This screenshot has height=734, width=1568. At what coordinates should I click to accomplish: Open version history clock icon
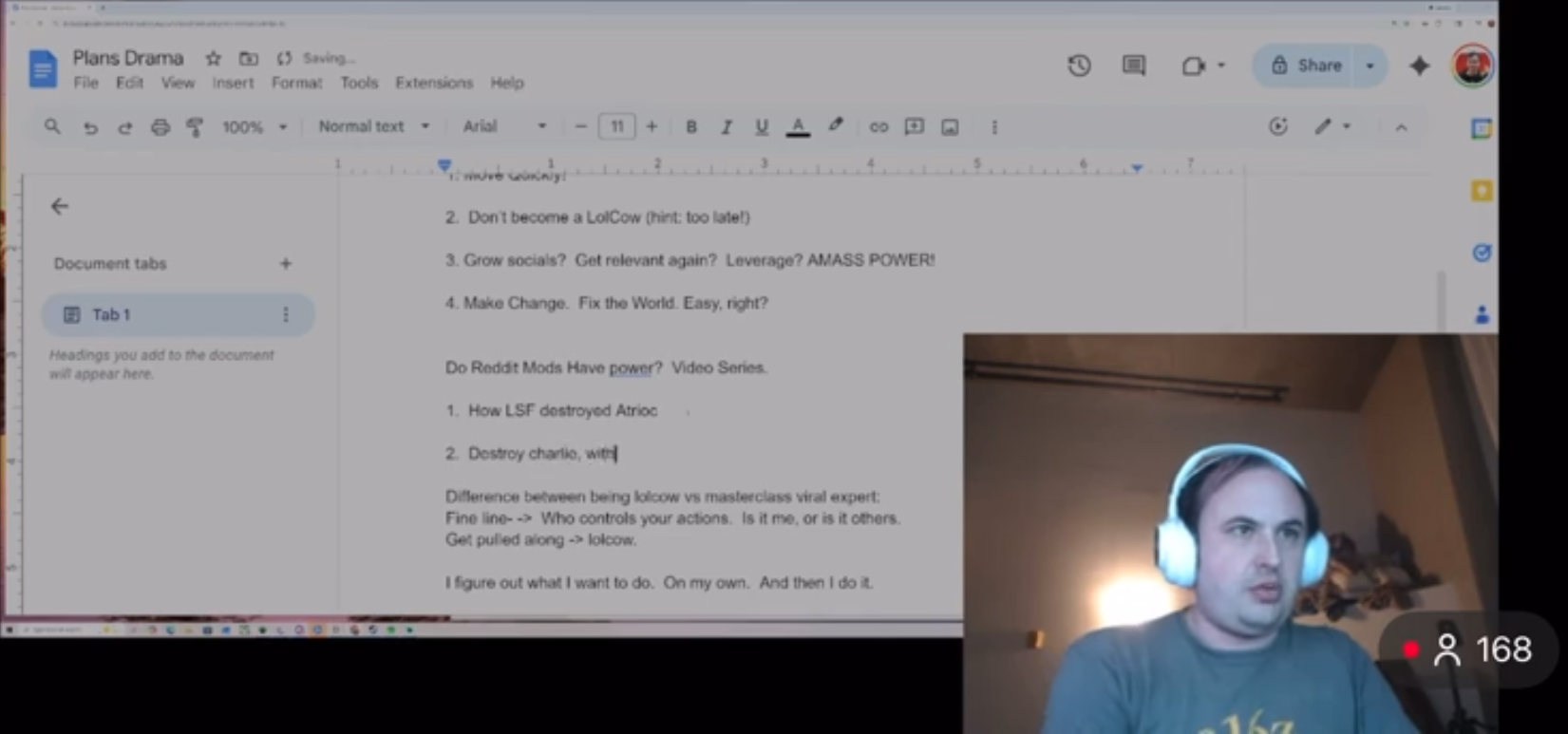pos(1079,66)
